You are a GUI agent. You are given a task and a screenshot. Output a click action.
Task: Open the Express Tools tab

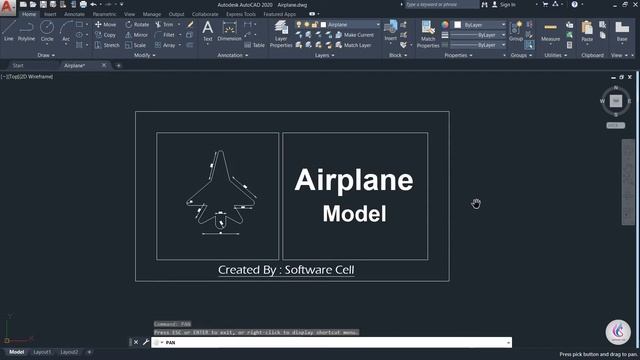click(x=241, y=14)
